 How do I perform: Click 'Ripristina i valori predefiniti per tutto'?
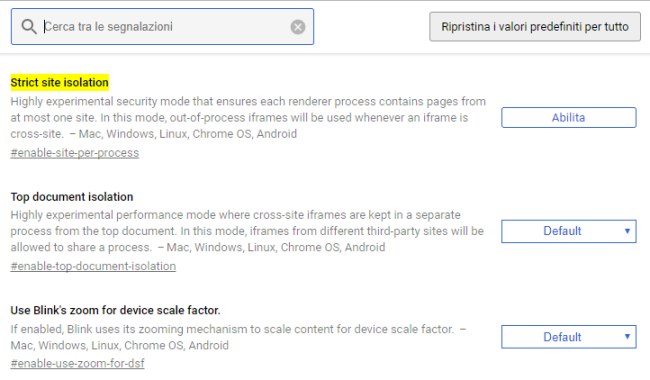(x=535, y=27)
